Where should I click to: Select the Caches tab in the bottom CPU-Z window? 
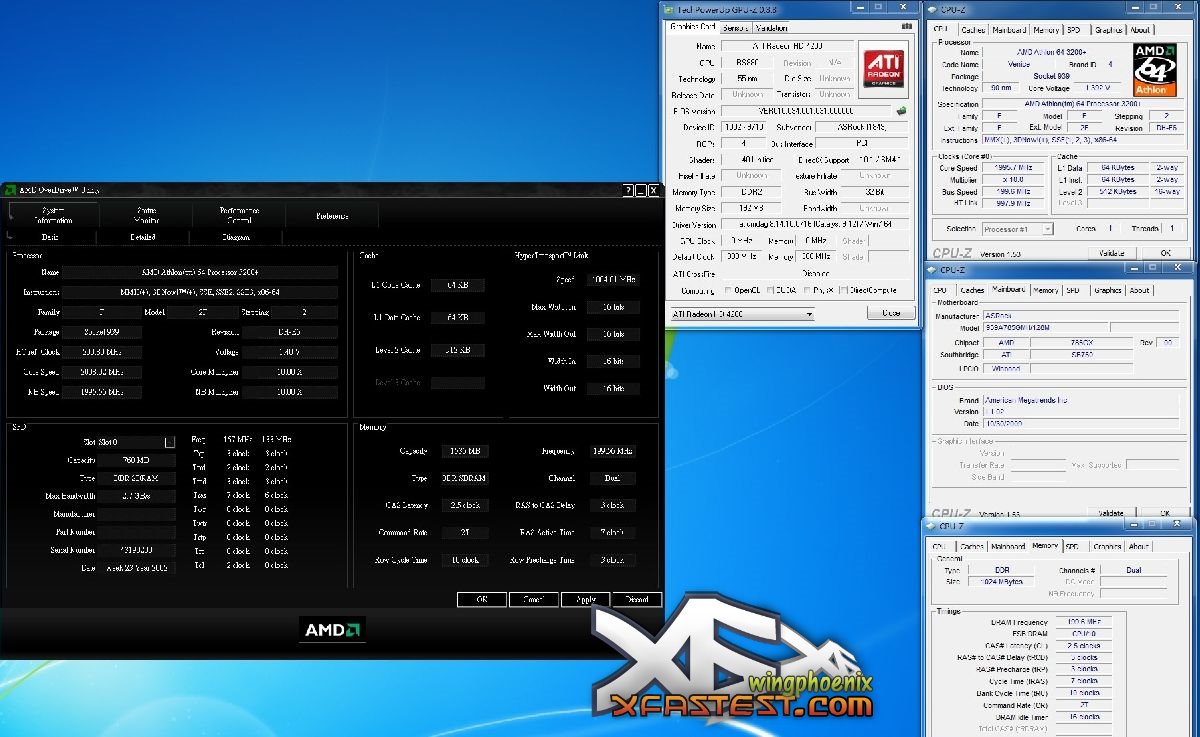(972, 547)
